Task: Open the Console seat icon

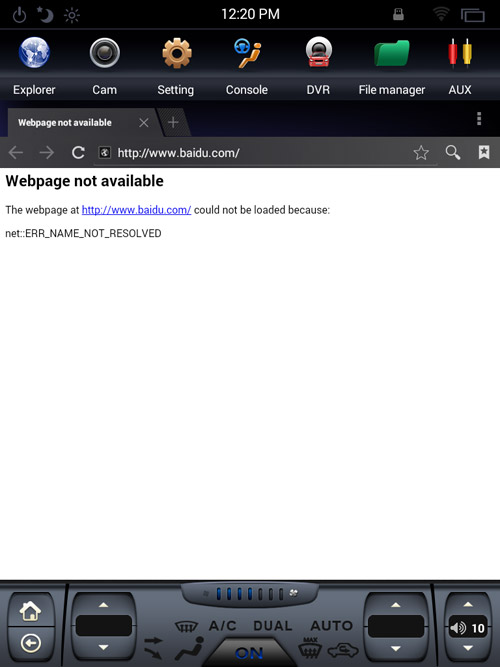Action: (247, 53)
